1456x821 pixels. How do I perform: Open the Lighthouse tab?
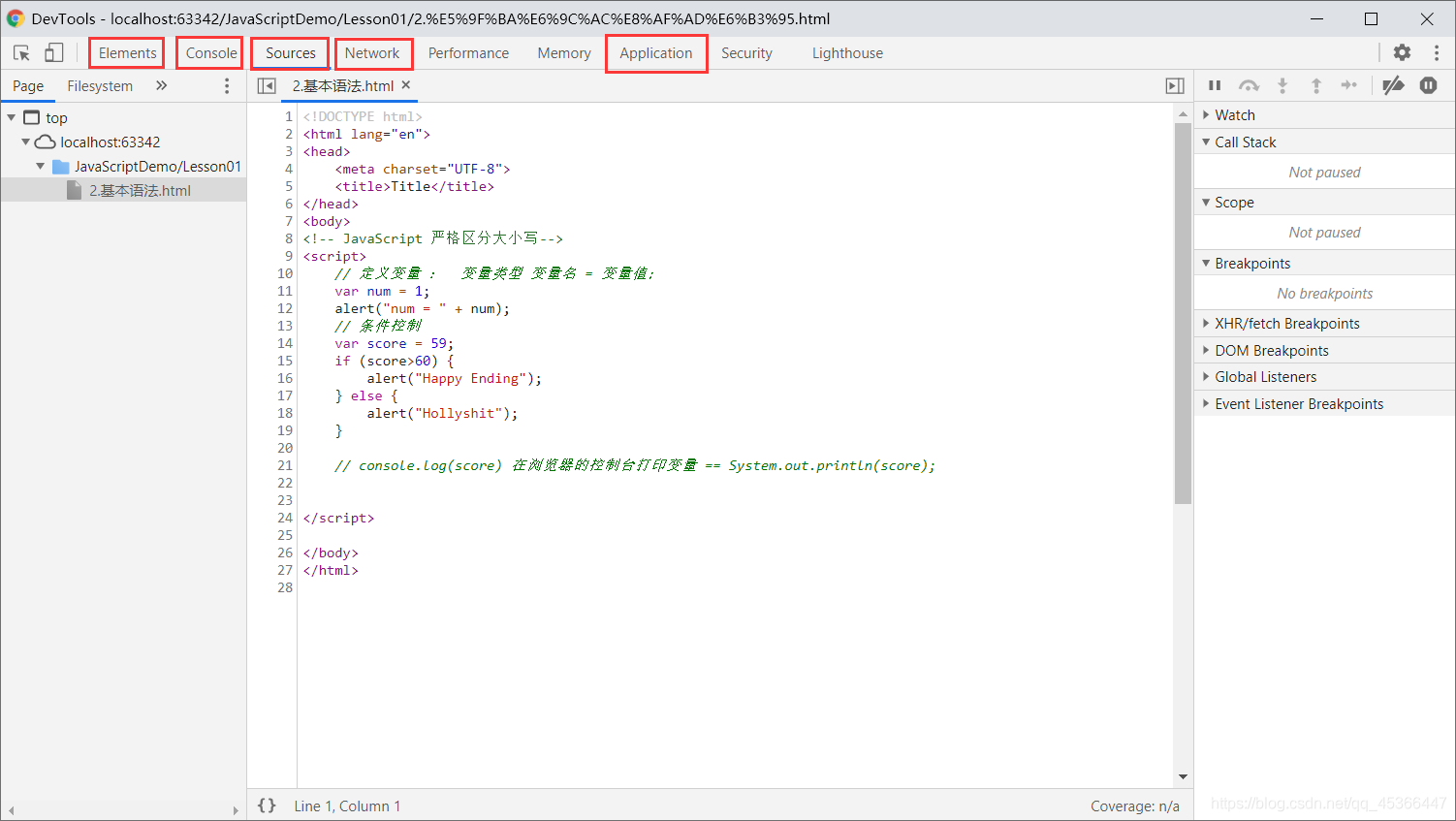[x=847, y=53]
